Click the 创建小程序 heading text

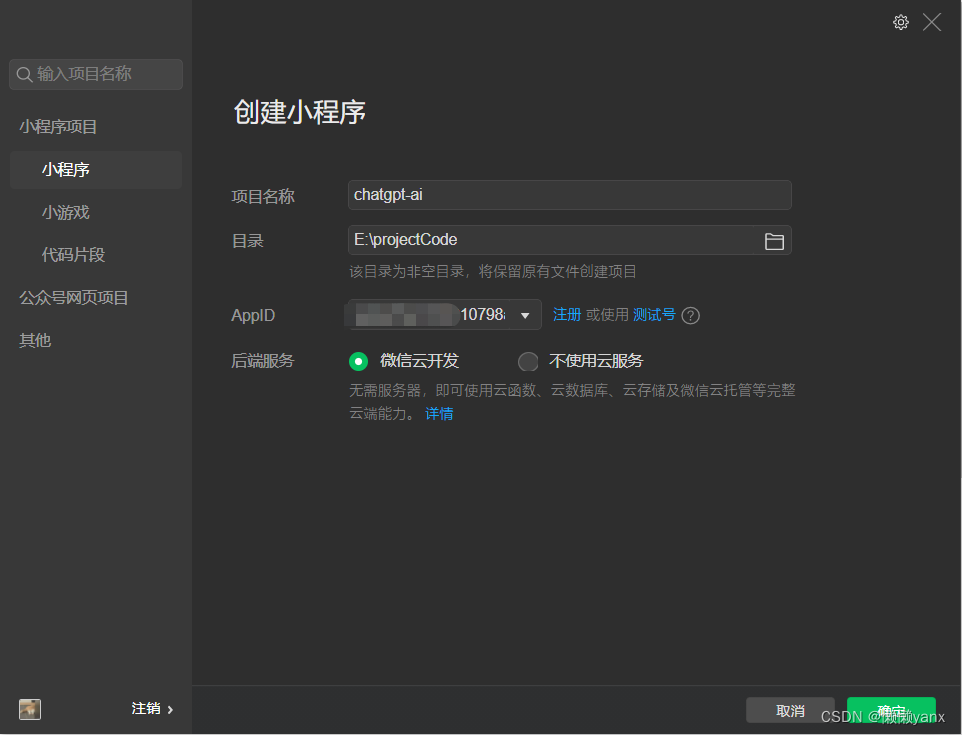(x=299, y=112)
